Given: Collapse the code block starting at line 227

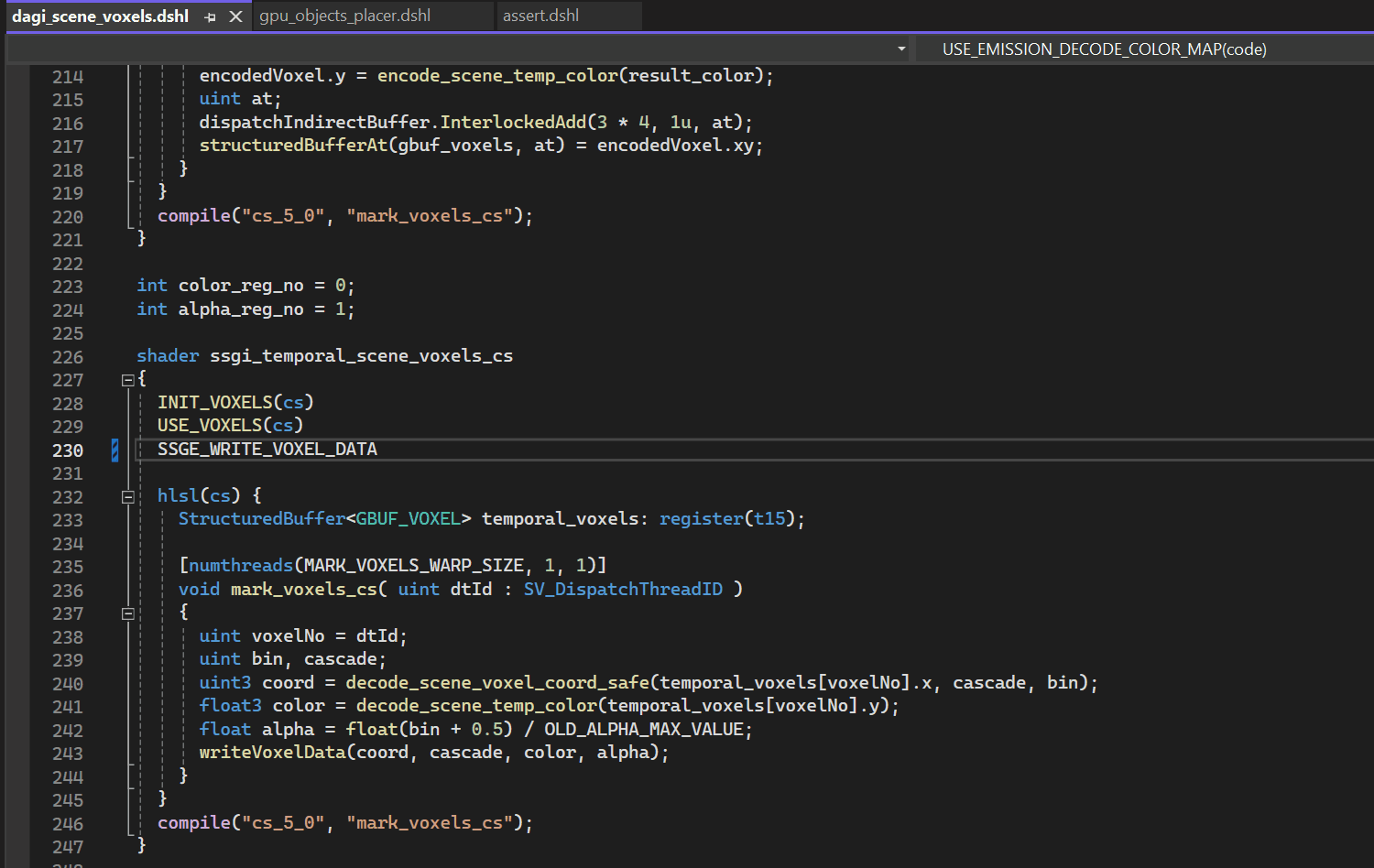Looking at the screenshot, I should click(x=128, y=379).
